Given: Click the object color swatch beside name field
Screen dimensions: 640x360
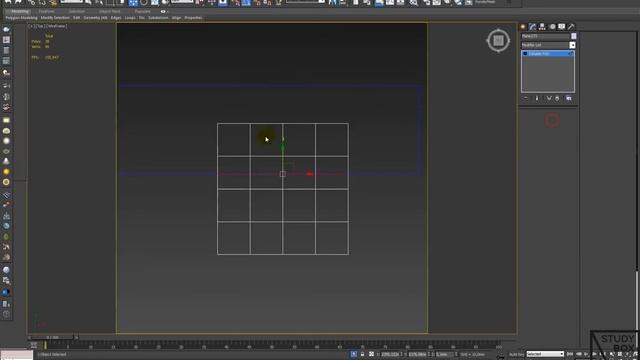Looking at the screenshot, I should click(573, 36).
